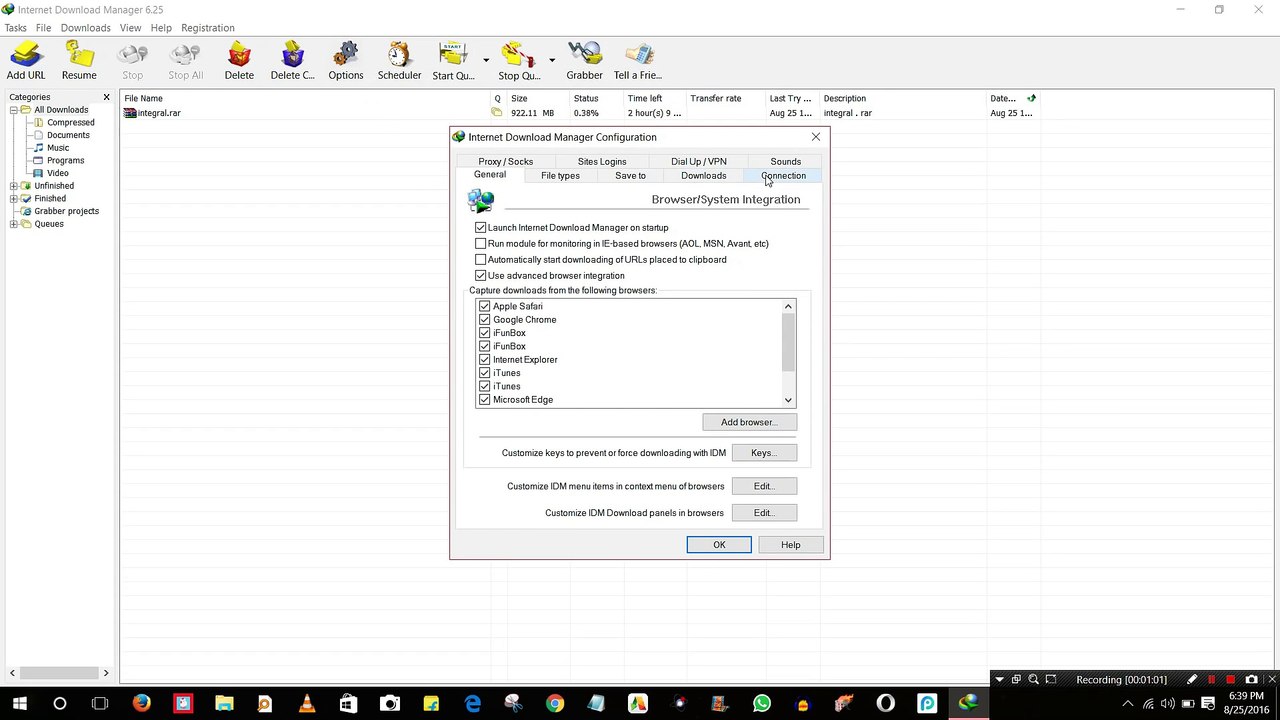
Task: Click the Windows Start button
Action: point(19,704)
